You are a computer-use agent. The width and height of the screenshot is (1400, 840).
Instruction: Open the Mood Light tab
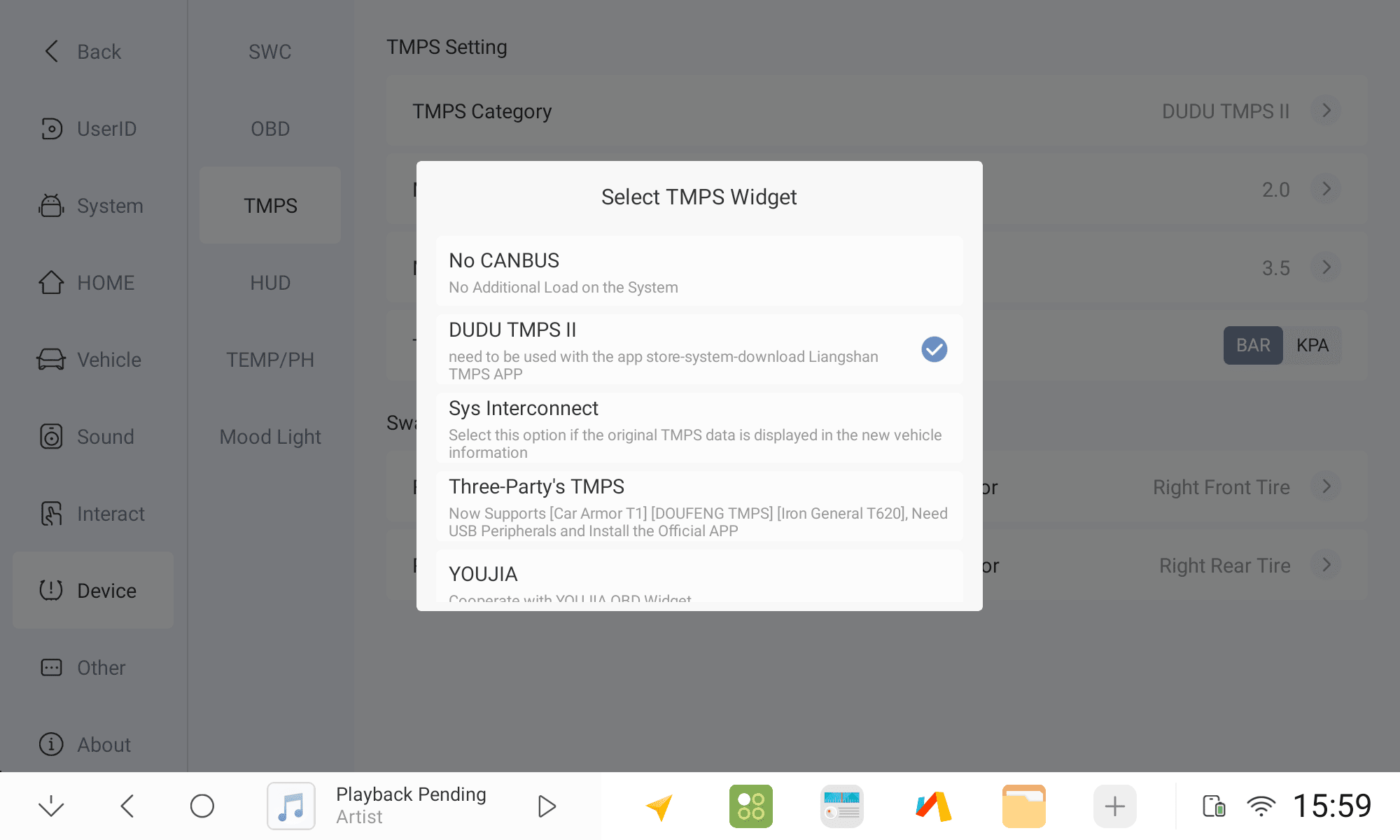coord(270,436)
